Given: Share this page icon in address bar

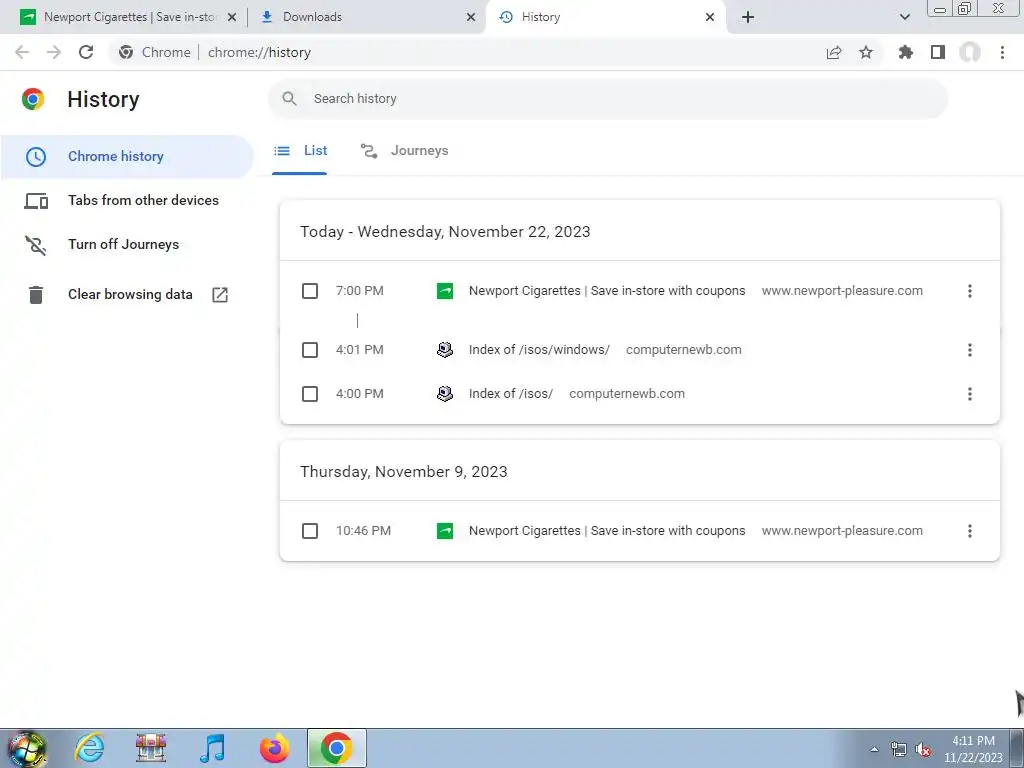Looking at the screenshot, I should click(x=834, y=53).
